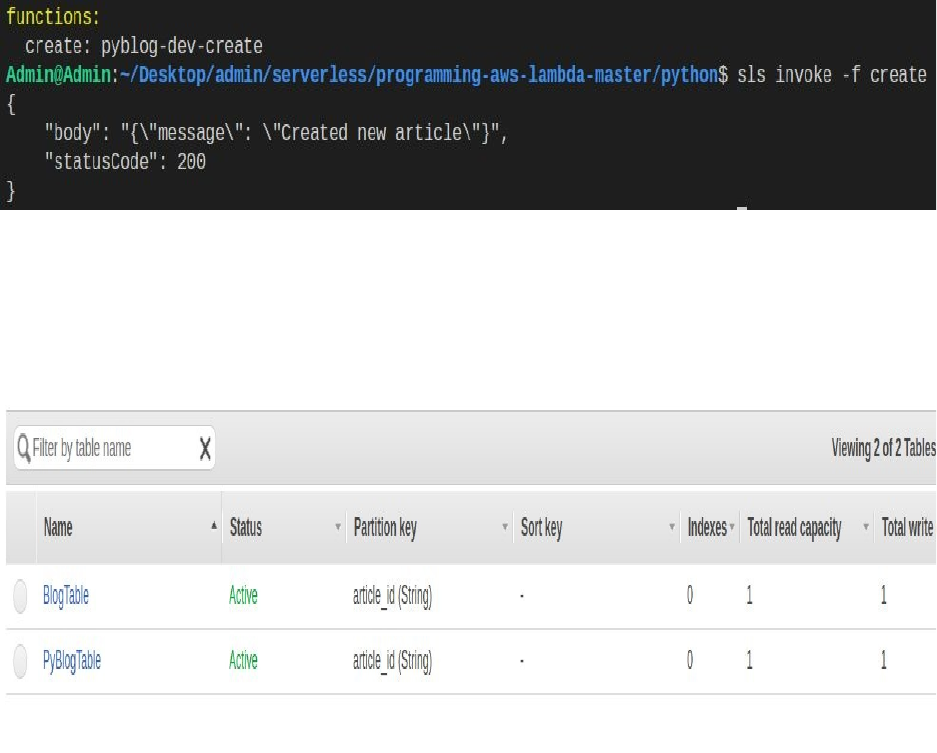Click the Viewing 2 of 2 Tables text

[883, 448]
